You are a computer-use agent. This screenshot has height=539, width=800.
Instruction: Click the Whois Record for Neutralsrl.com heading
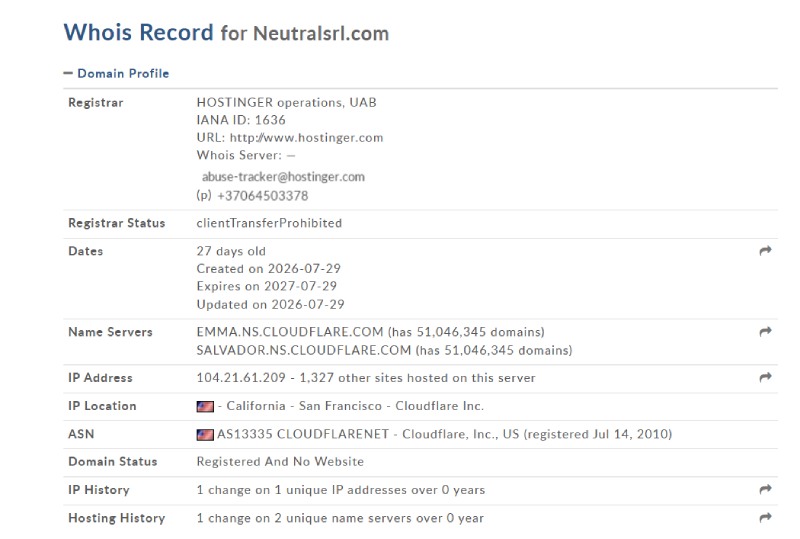[226, 33]
